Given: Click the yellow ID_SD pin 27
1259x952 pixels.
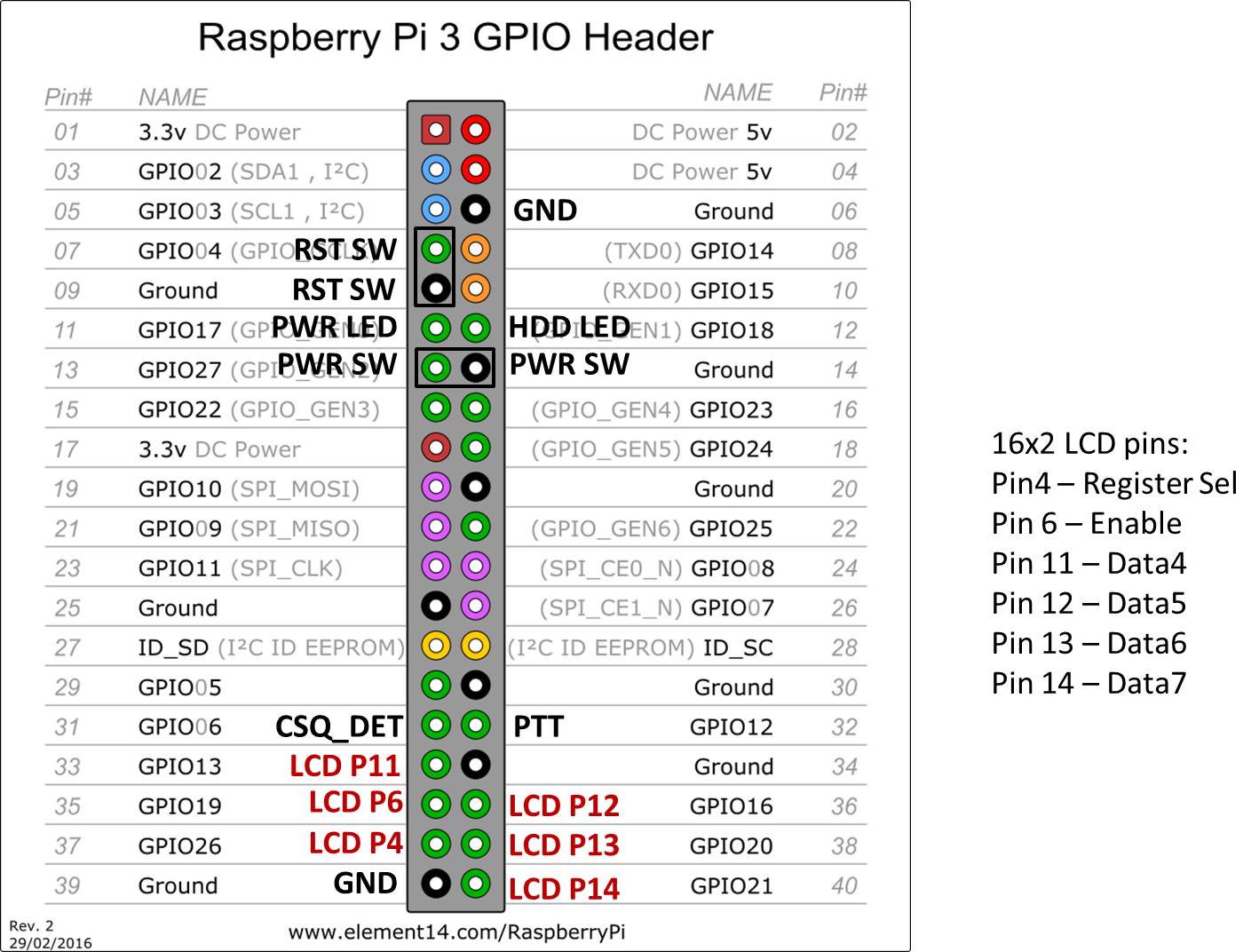Looking at the screenshot, I should [x=435, y=646].
